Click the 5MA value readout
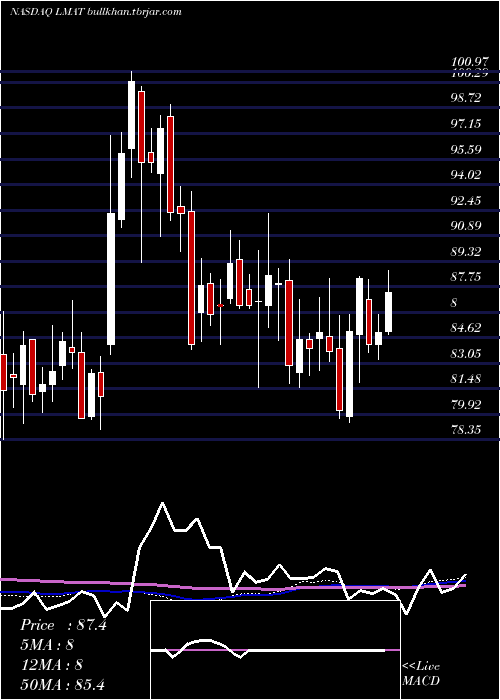Viewport: 500px width, 700px height. 46,645
